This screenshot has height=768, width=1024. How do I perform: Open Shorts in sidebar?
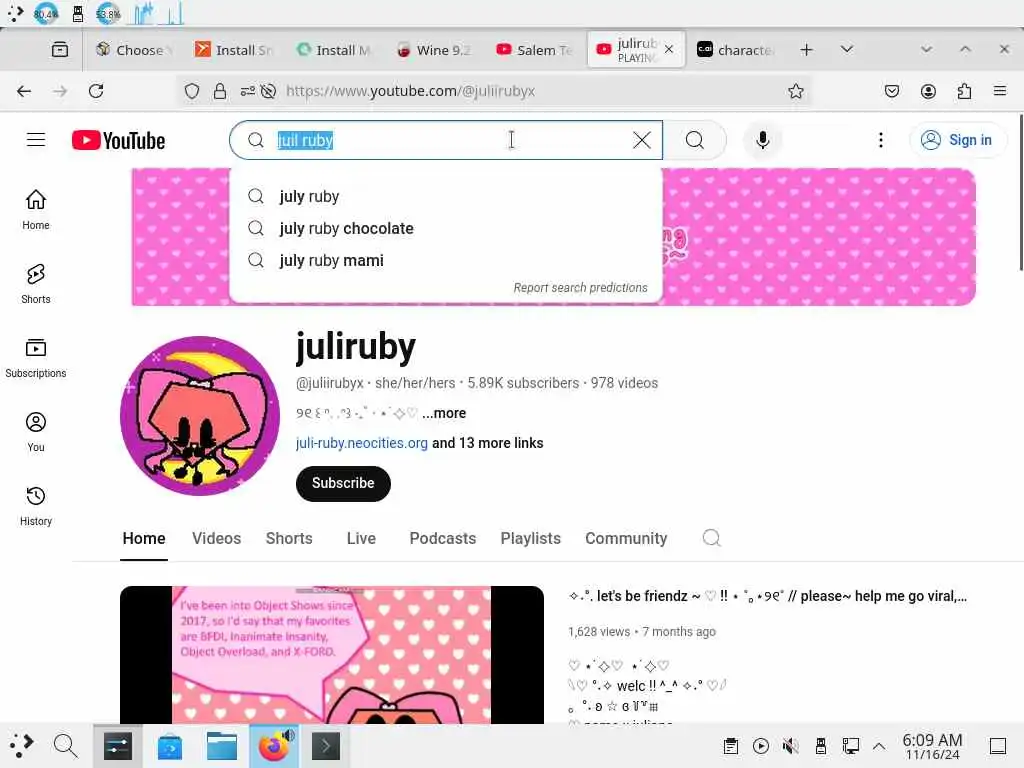[36, 284]
